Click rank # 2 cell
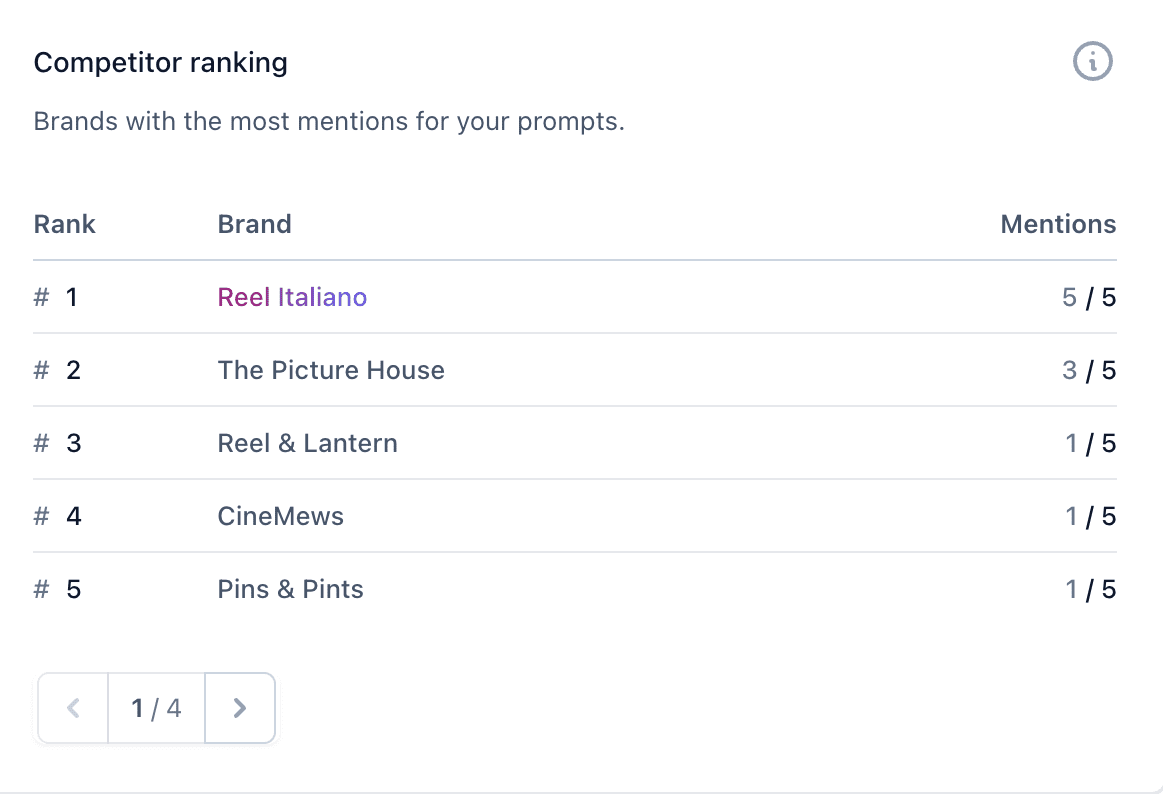The image size is (1163, 794). coord(56,370)
